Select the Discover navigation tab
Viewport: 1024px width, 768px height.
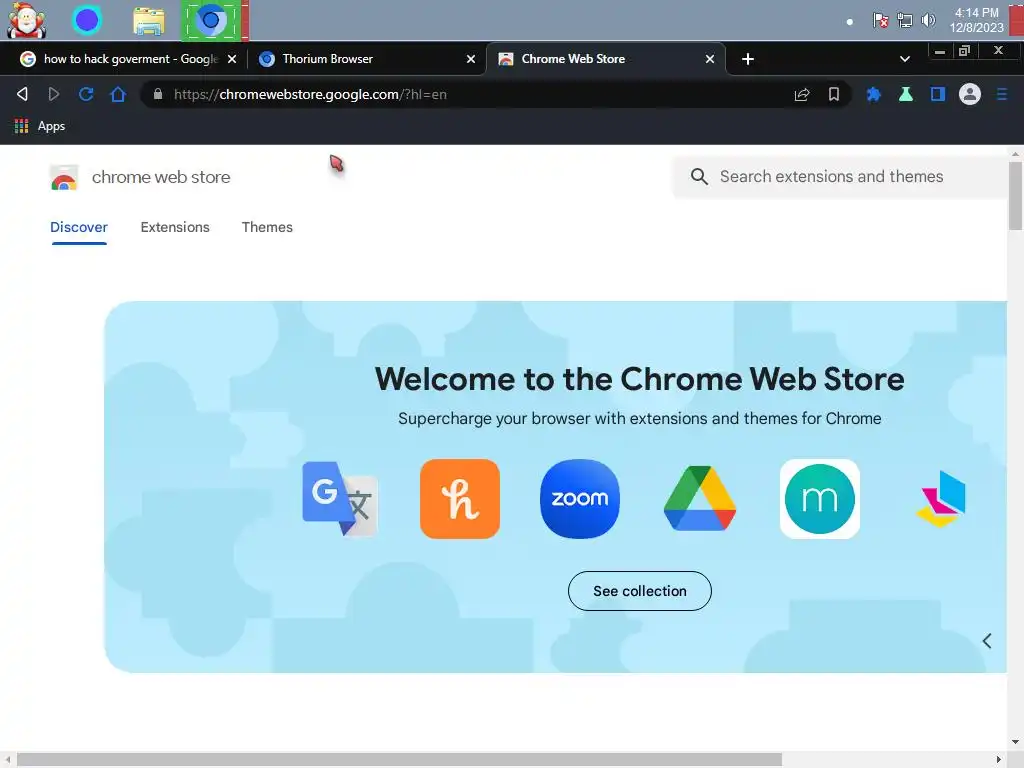pos(79,227)
